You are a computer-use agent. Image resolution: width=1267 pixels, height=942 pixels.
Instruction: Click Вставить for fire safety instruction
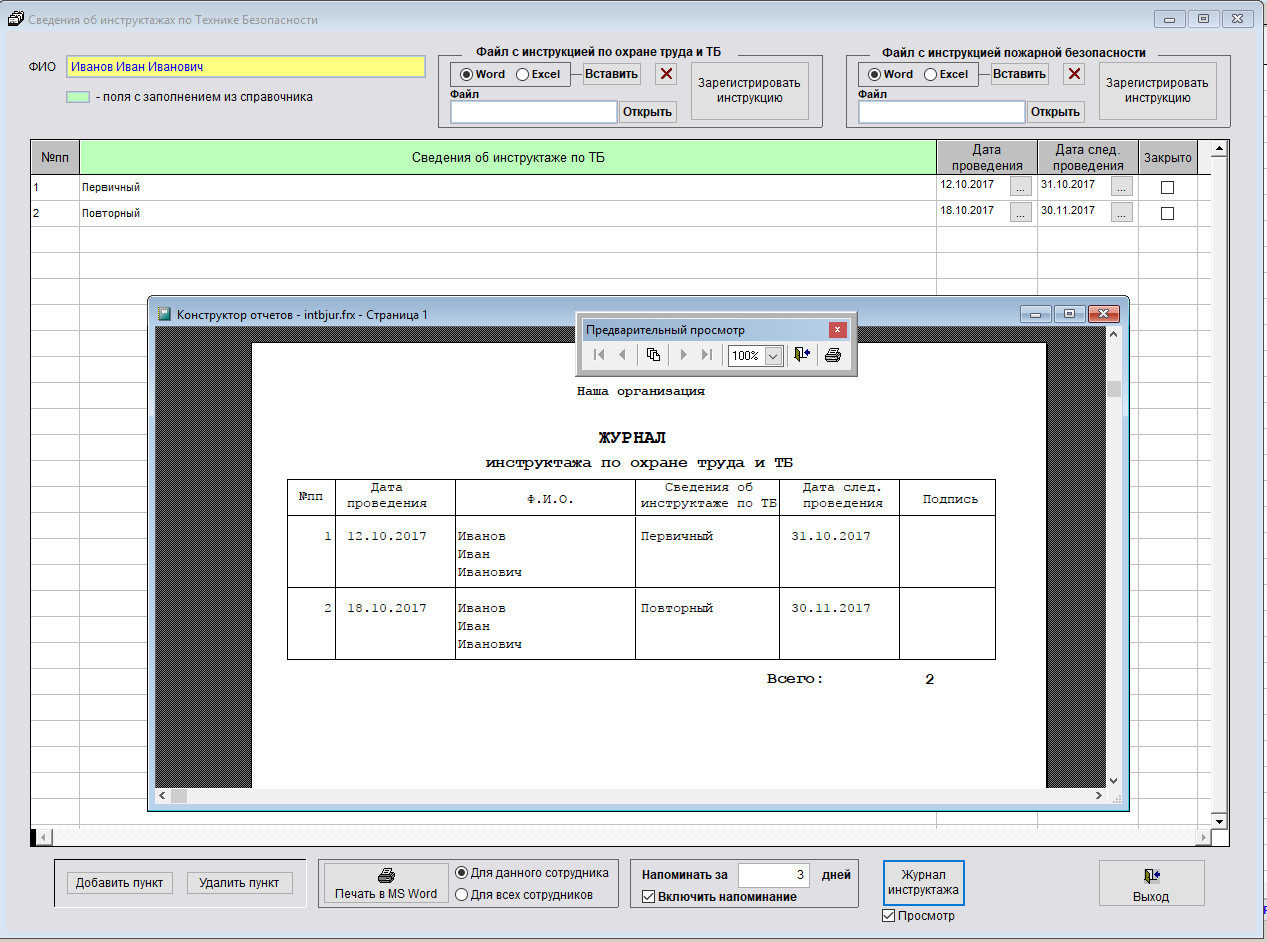pos(1020,74)
